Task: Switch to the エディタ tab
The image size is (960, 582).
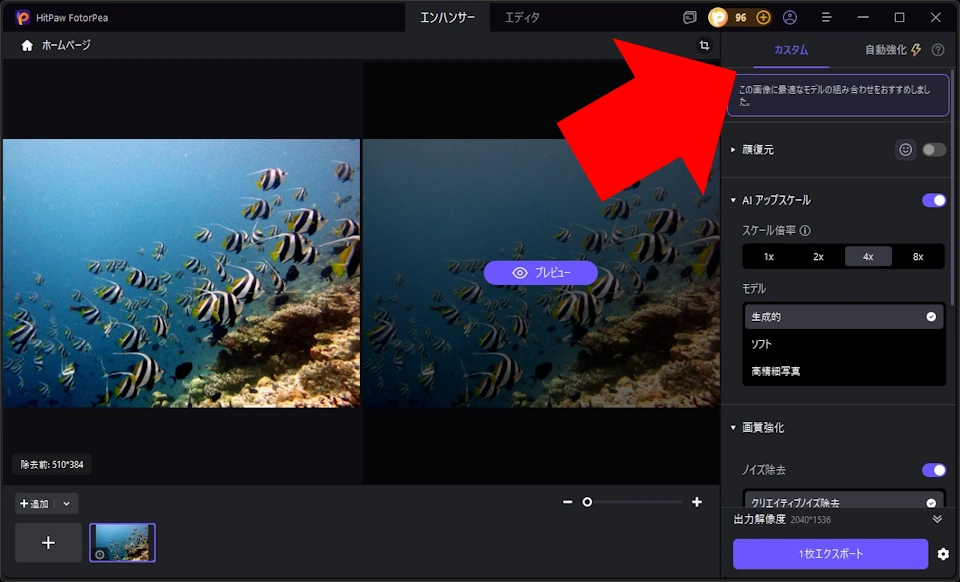Action: [522, 18]
